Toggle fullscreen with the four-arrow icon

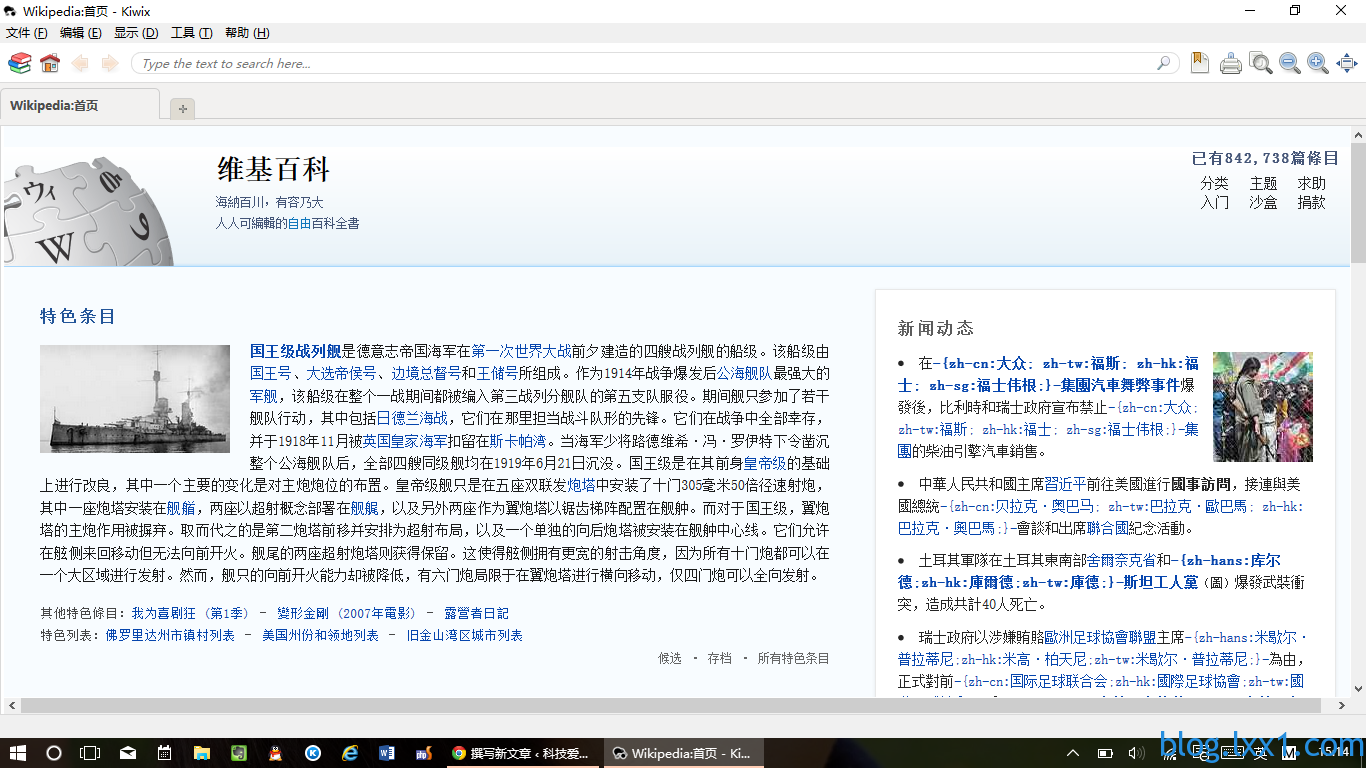coord(1347,64)
